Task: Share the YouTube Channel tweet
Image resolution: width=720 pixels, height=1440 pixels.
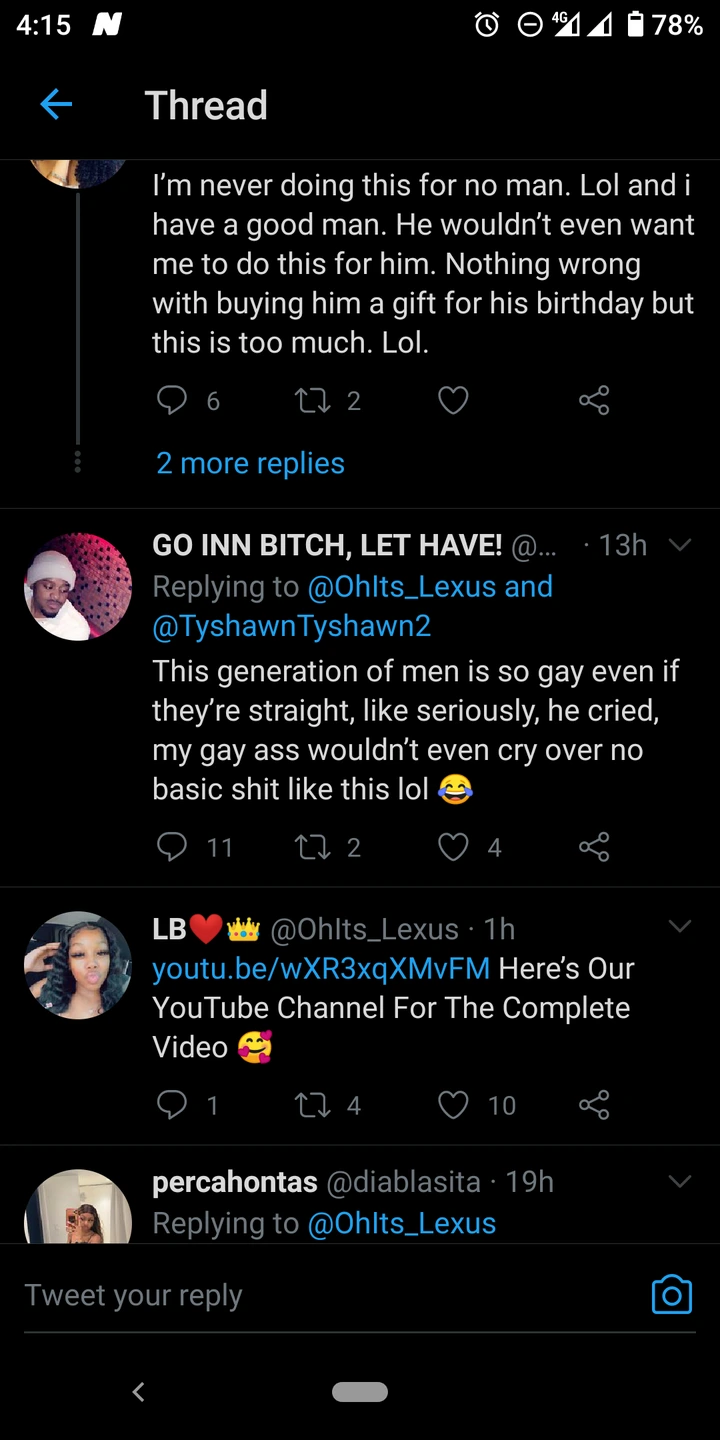Action: pos(593,1105)
